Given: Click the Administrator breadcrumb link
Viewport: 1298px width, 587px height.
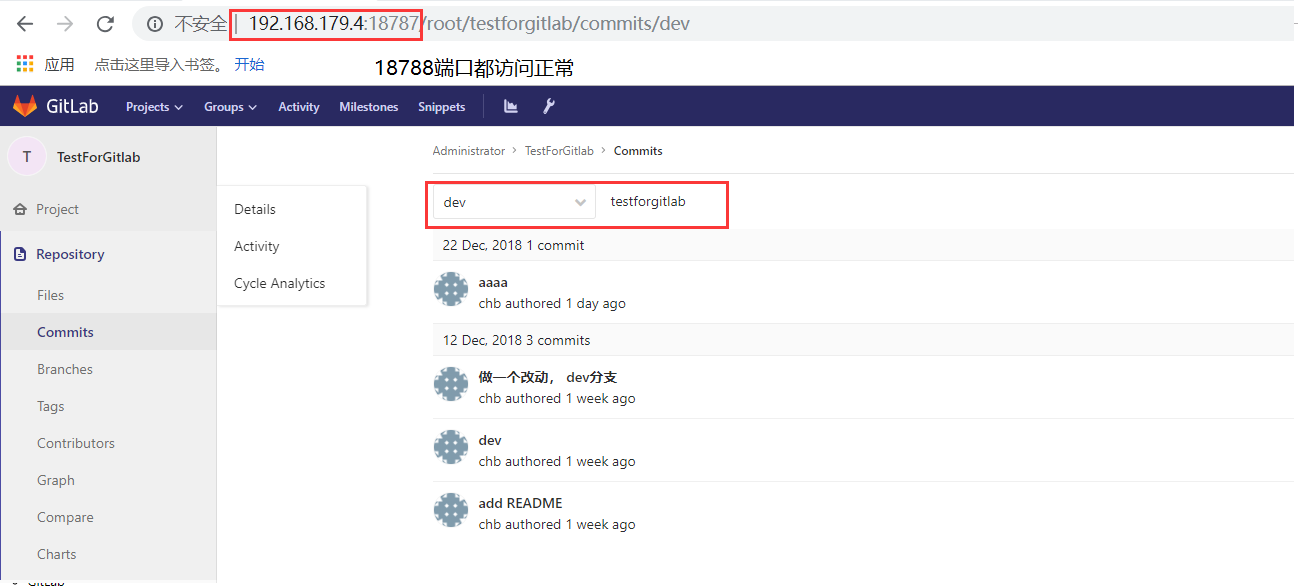Looking at the screenshot, I should point(468,151).
